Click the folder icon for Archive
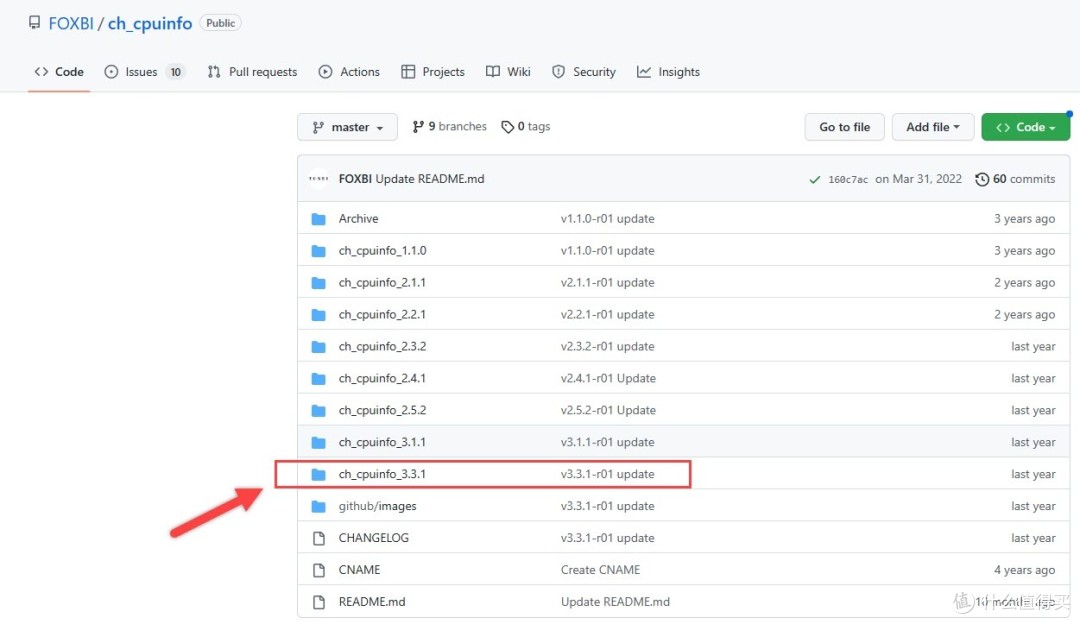 point(318,219)
